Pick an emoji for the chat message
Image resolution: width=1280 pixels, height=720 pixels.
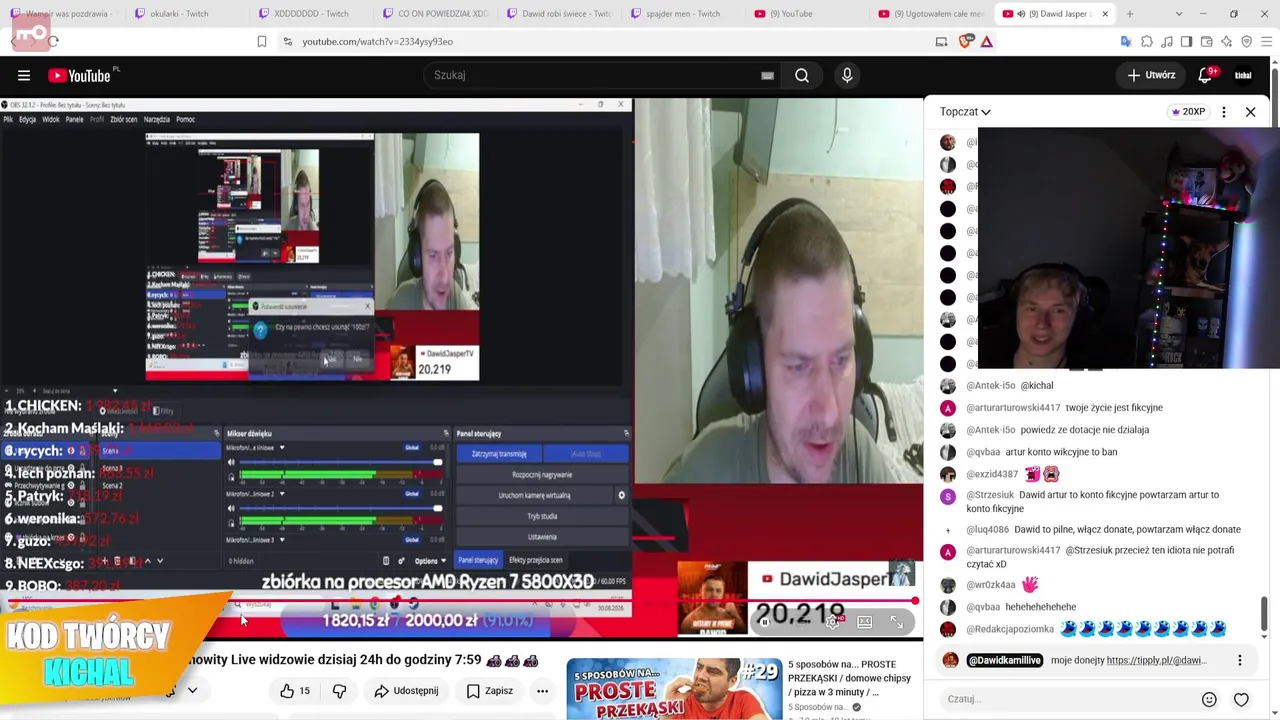click(1209, 700)
